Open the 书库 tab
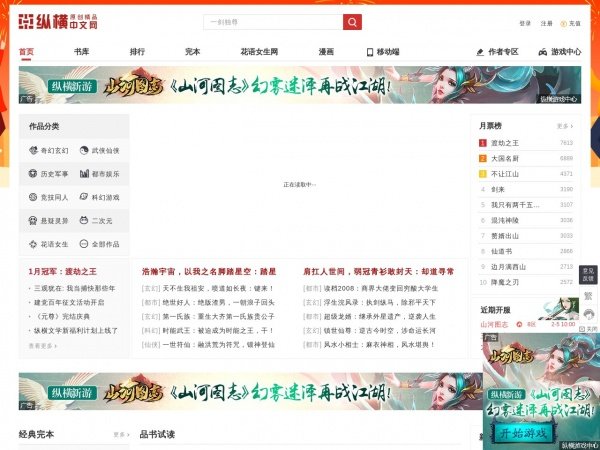This screenshot has height=450, width=600. (x=82, y=52)
